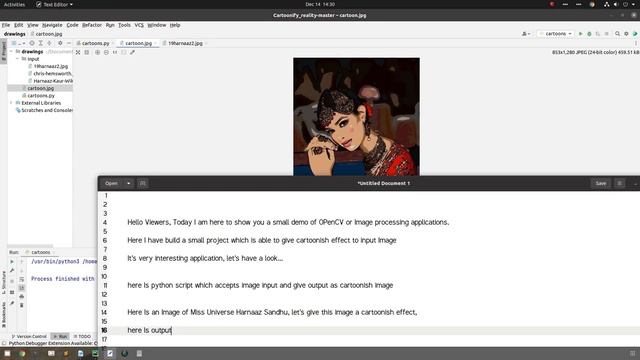Place cursor on line 4 of Text Editor document
Image resolution: width=640 pixels, height=360 pixels.
pyautogui.click(x=288, y=222)
